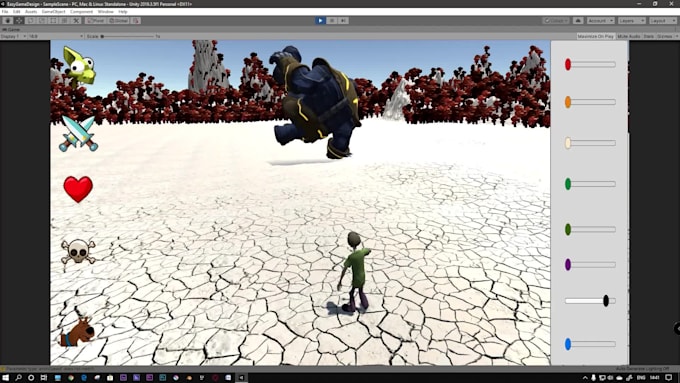680x383 pixels.
Task: Click the red-handled slider
Action: (x=590, y=65)
